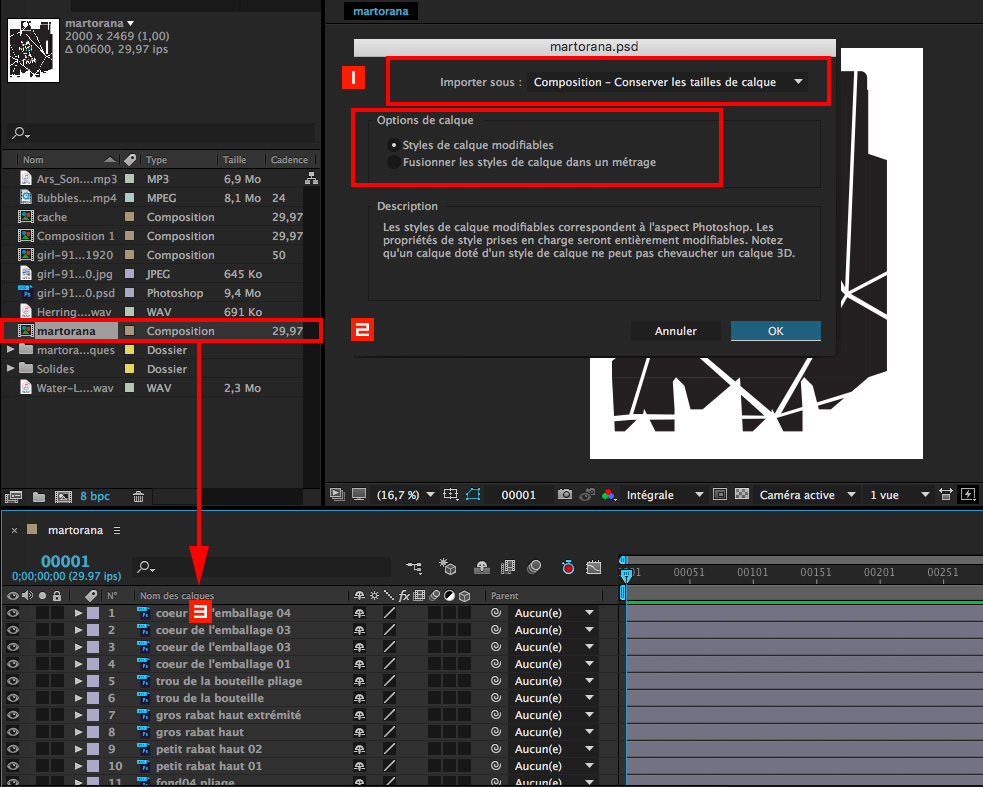Click the trash icon in project panel
The image size is (983, 787).
pyautogui.click(x=139, y=496)
